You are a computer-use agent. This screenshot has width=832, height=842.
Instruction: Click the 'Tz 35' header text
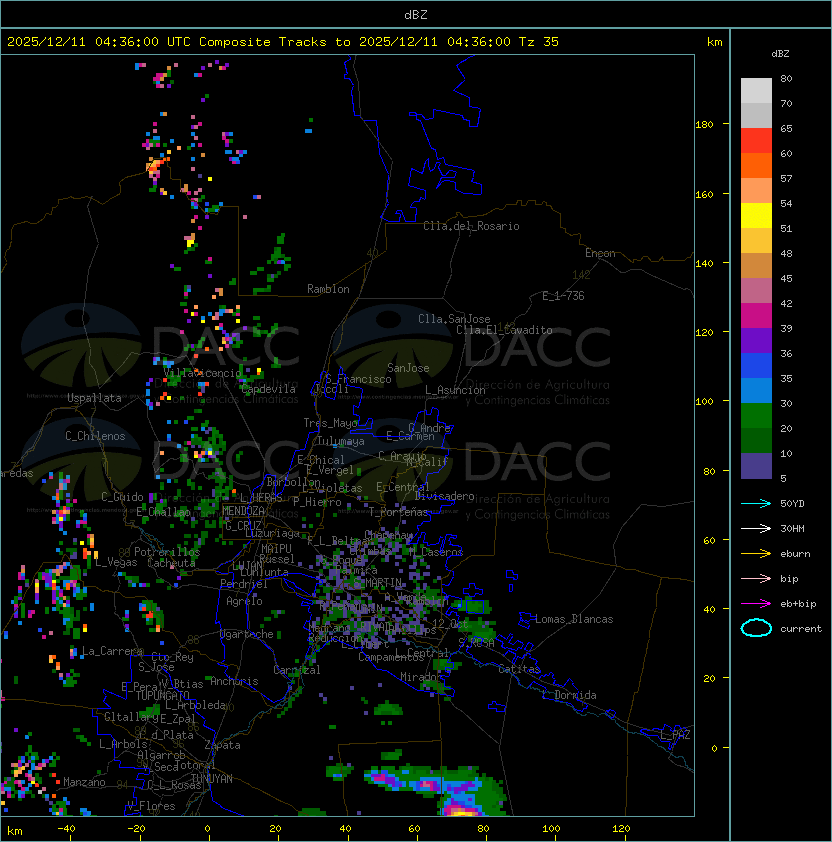(x=539, y=42)
